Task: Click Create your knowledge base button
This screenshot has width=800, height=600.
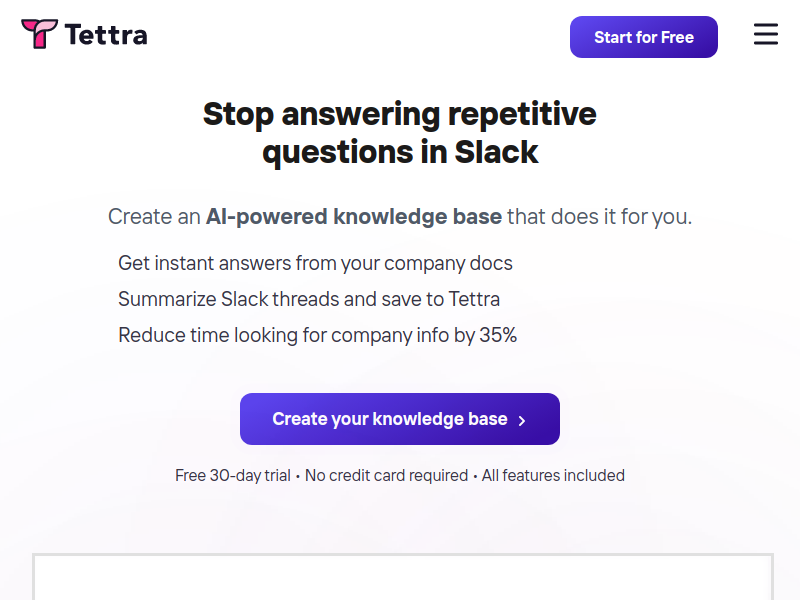Action: tap(399, 419)
